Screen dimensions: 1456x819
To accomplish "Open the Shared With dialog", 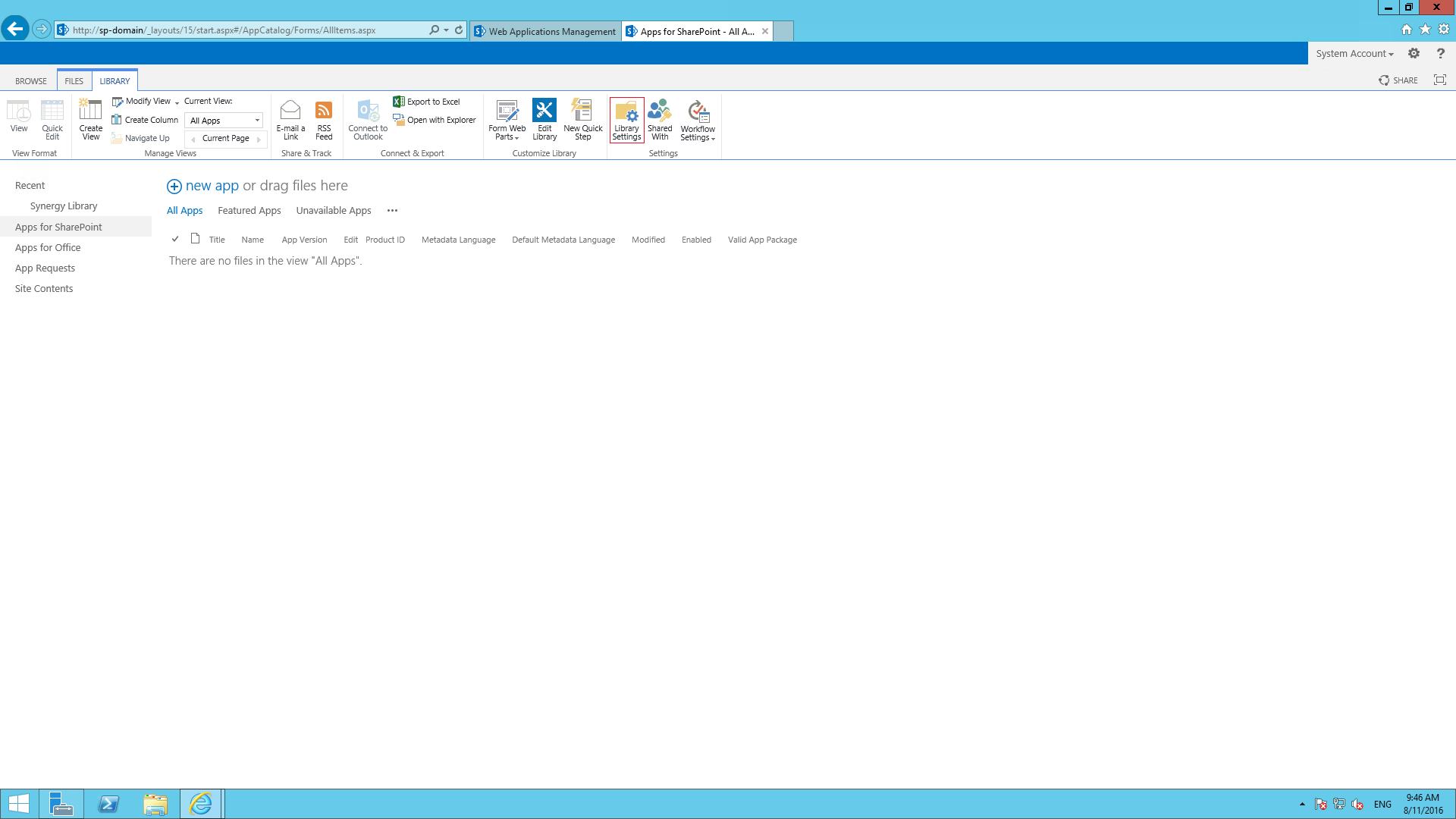I will [660, 120].
